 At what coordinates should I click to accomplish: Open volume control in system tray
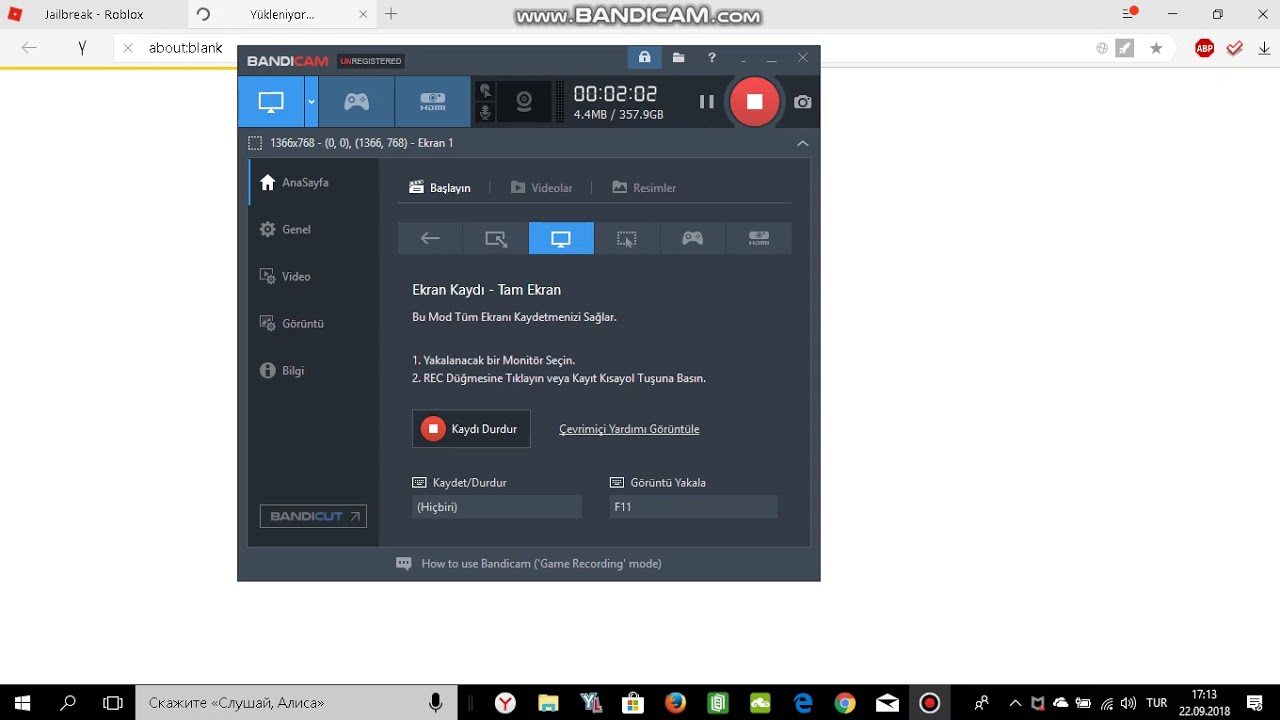point(1129,703)
